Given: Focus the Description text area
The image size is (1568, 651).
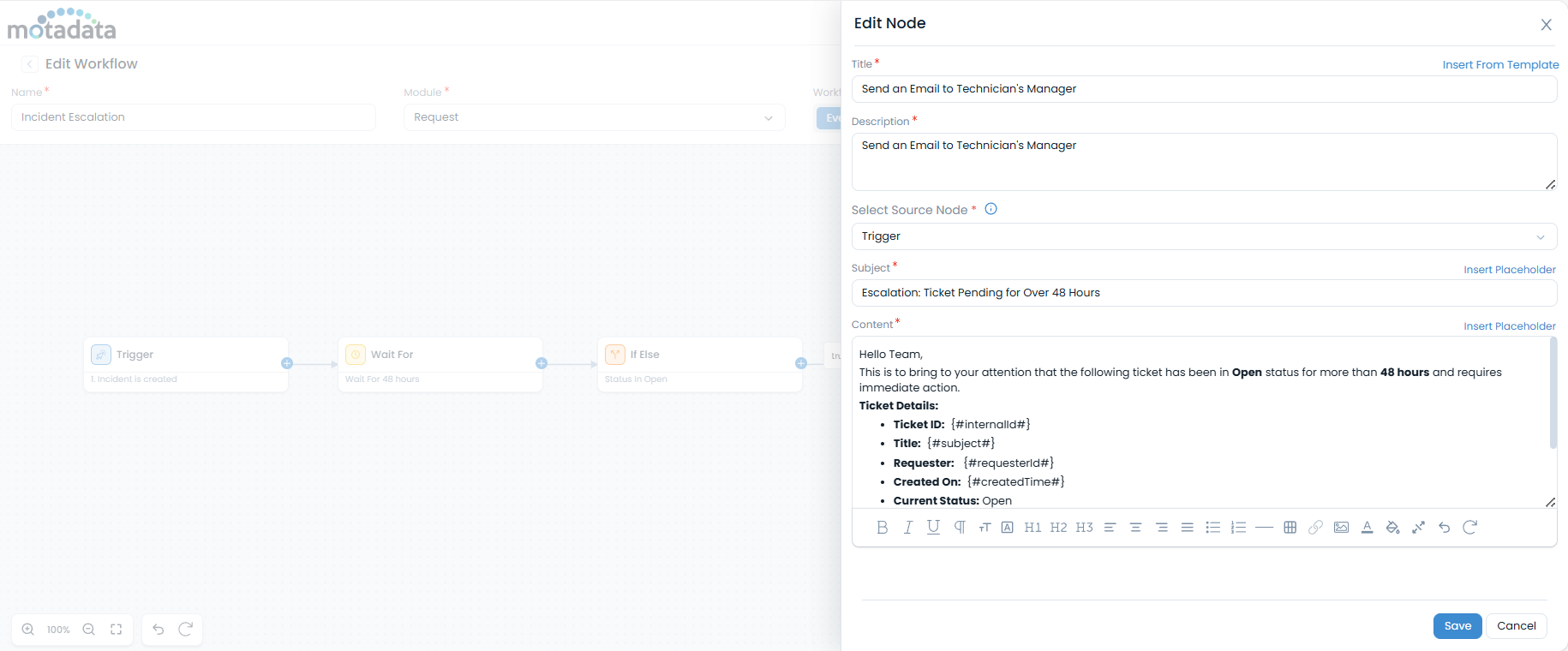Looking at the screenshot, I should (1204, 162).
